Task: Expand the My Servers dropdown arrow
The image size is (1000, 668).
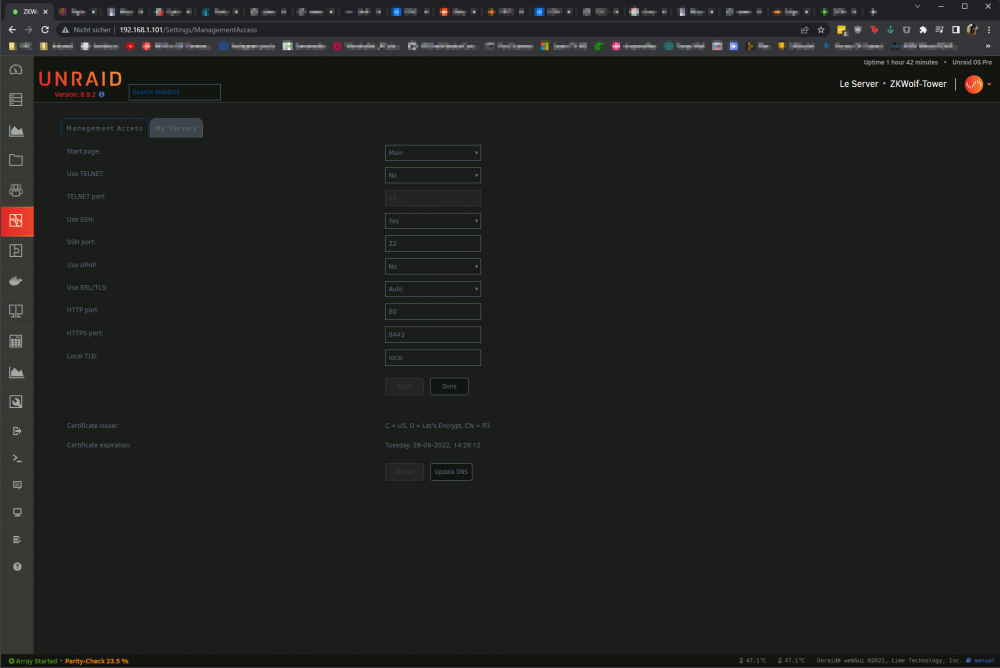Action: tap(989, 85)
